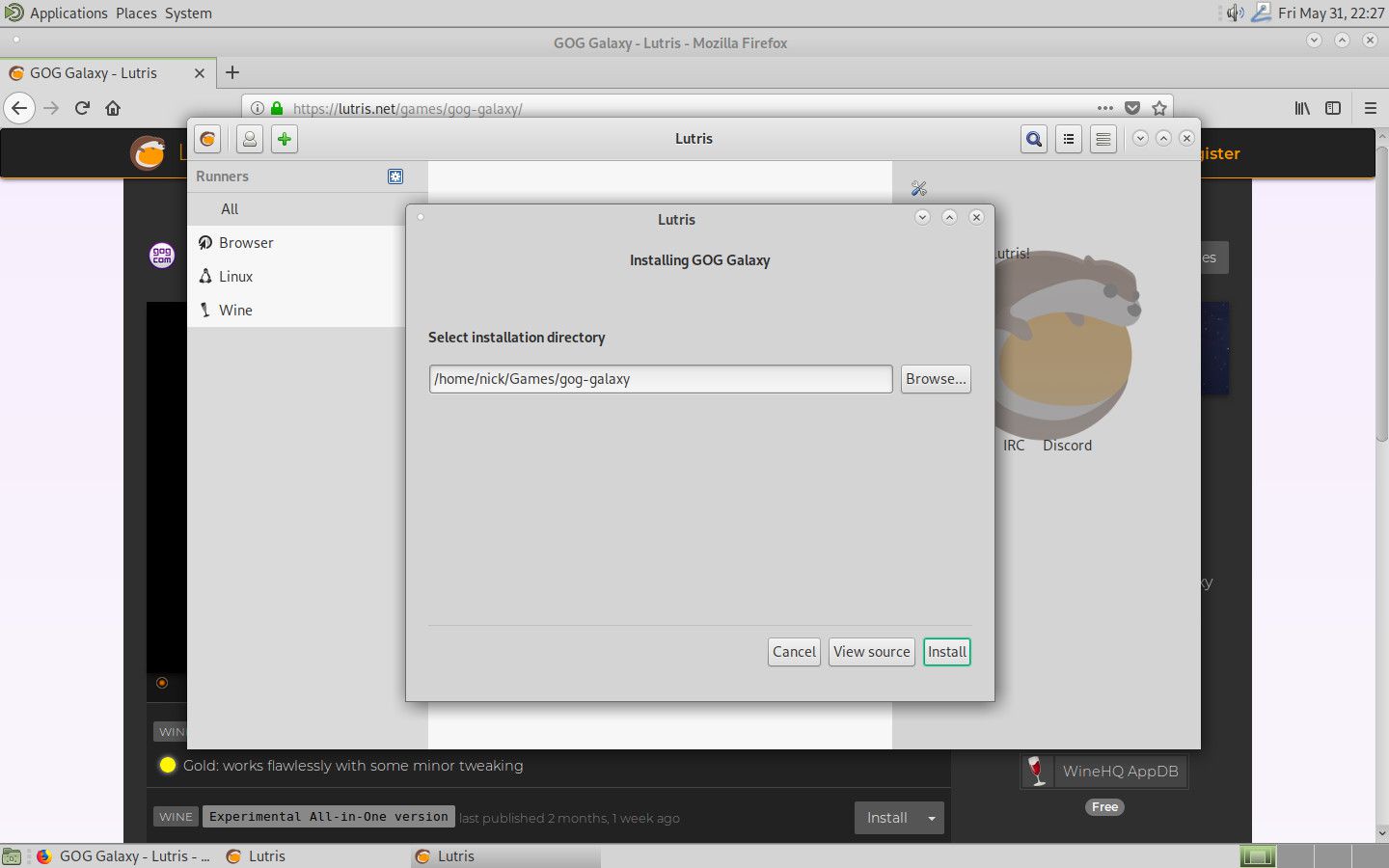Reload the page in Firefox
This screenshot has width=1389, height=868.
pos(82,108)
